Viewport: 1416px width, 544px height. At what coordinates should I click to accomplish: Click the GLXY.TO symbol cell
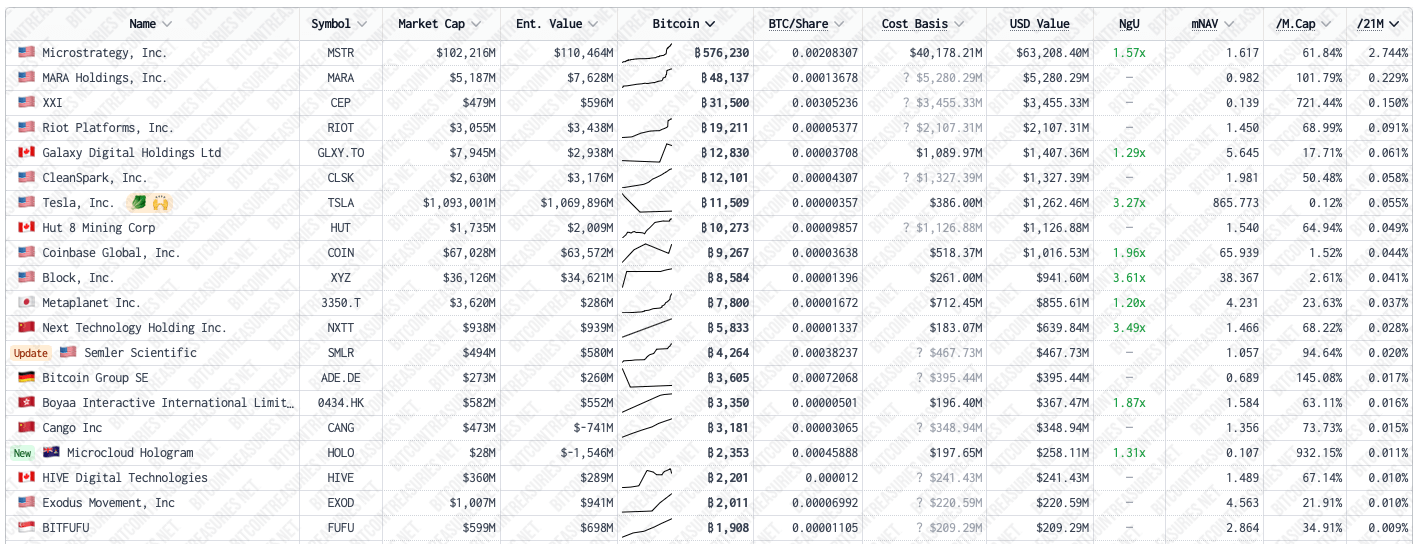[x=340, y=153]
